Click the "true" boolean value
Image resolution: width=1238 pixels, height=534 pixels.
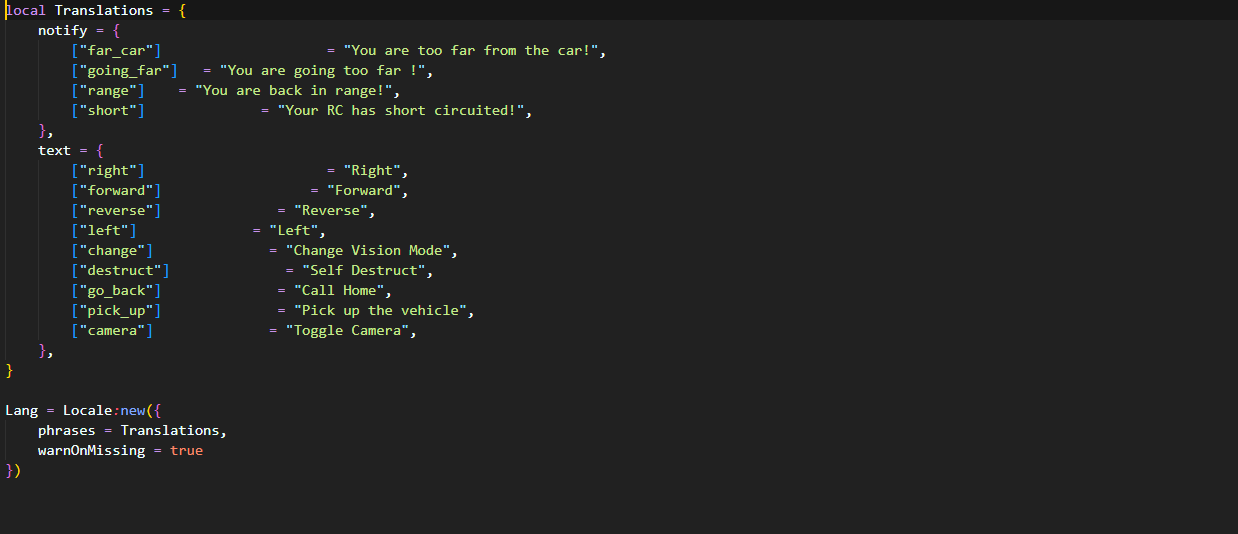click(186, 450)
